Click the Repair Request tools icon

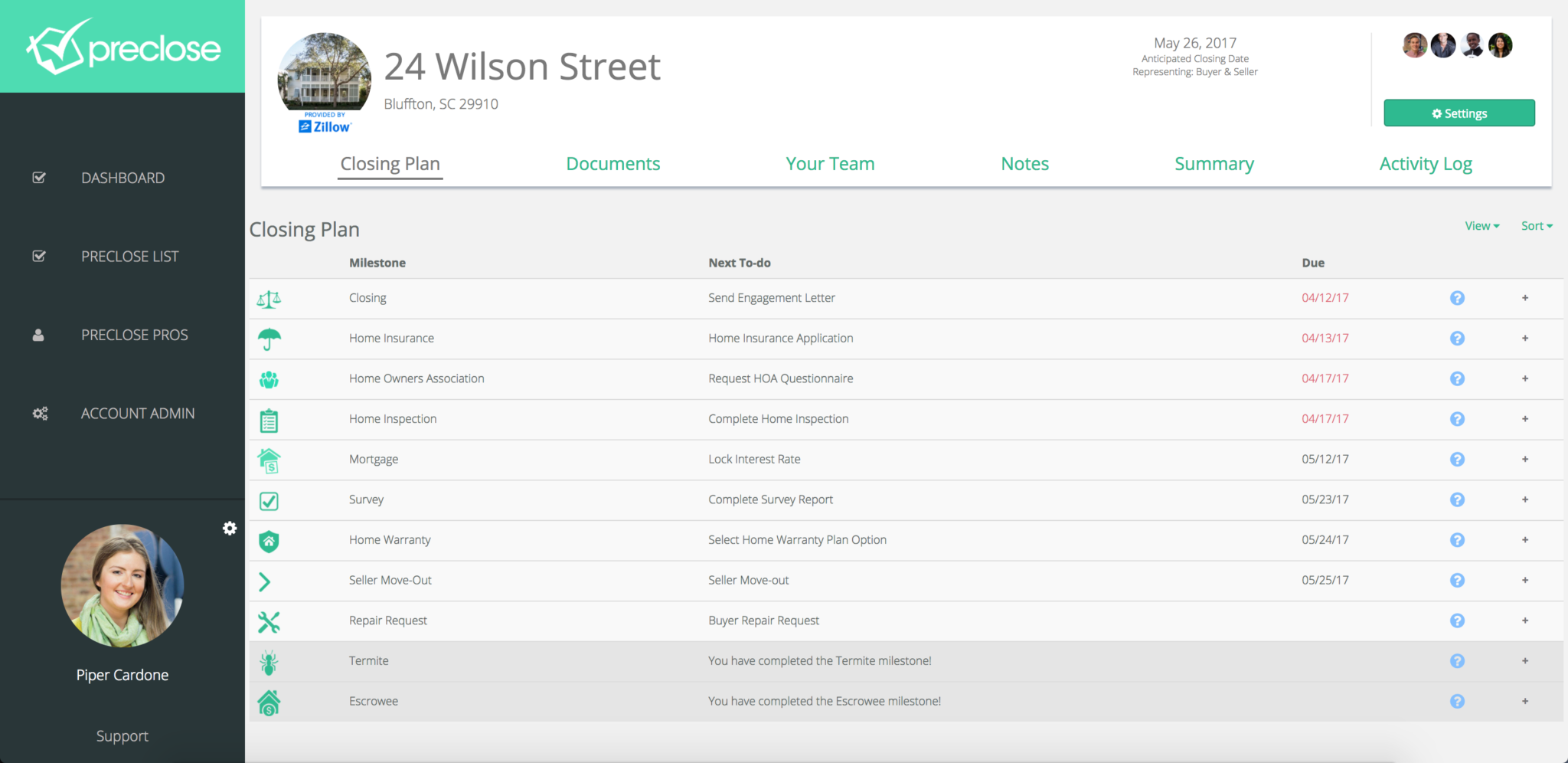tap(269, 621)
